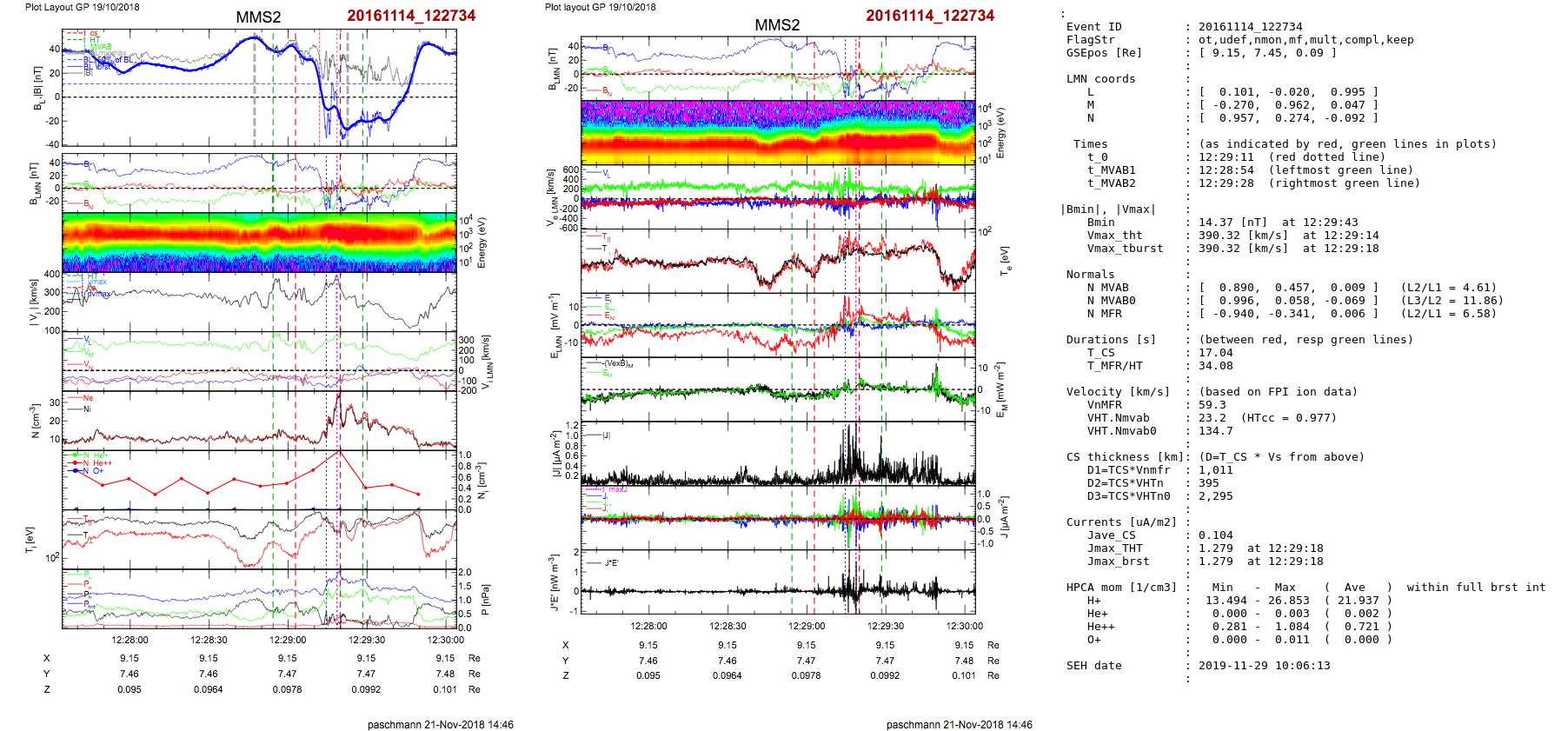The height and width of the screenshot is (731, 1568).
Task: Click the MMS2 title above the left plot
Action: (x=258, y=17)
